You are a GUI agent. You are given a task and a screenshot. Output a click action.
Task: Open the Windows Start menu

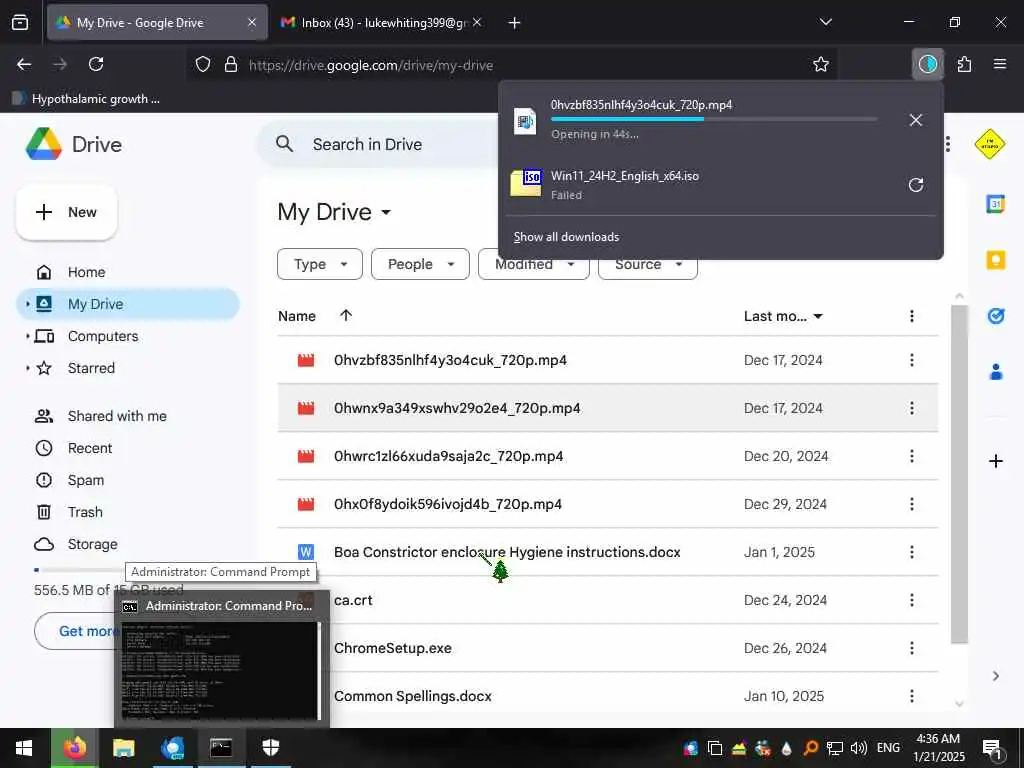click(x=24, y=748)
